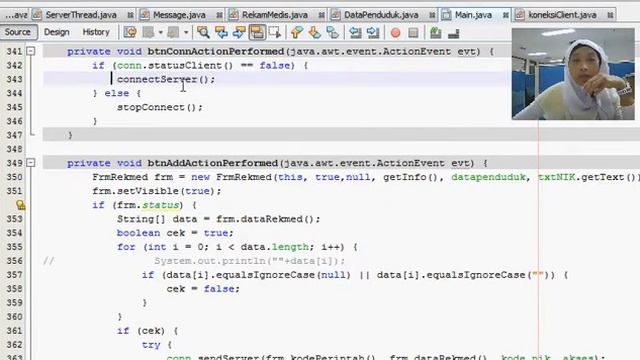Screen dimensions: 640x360
Task: Click the lightbulb hint icon beside frm.status
Action: click(x=20, y=205)
